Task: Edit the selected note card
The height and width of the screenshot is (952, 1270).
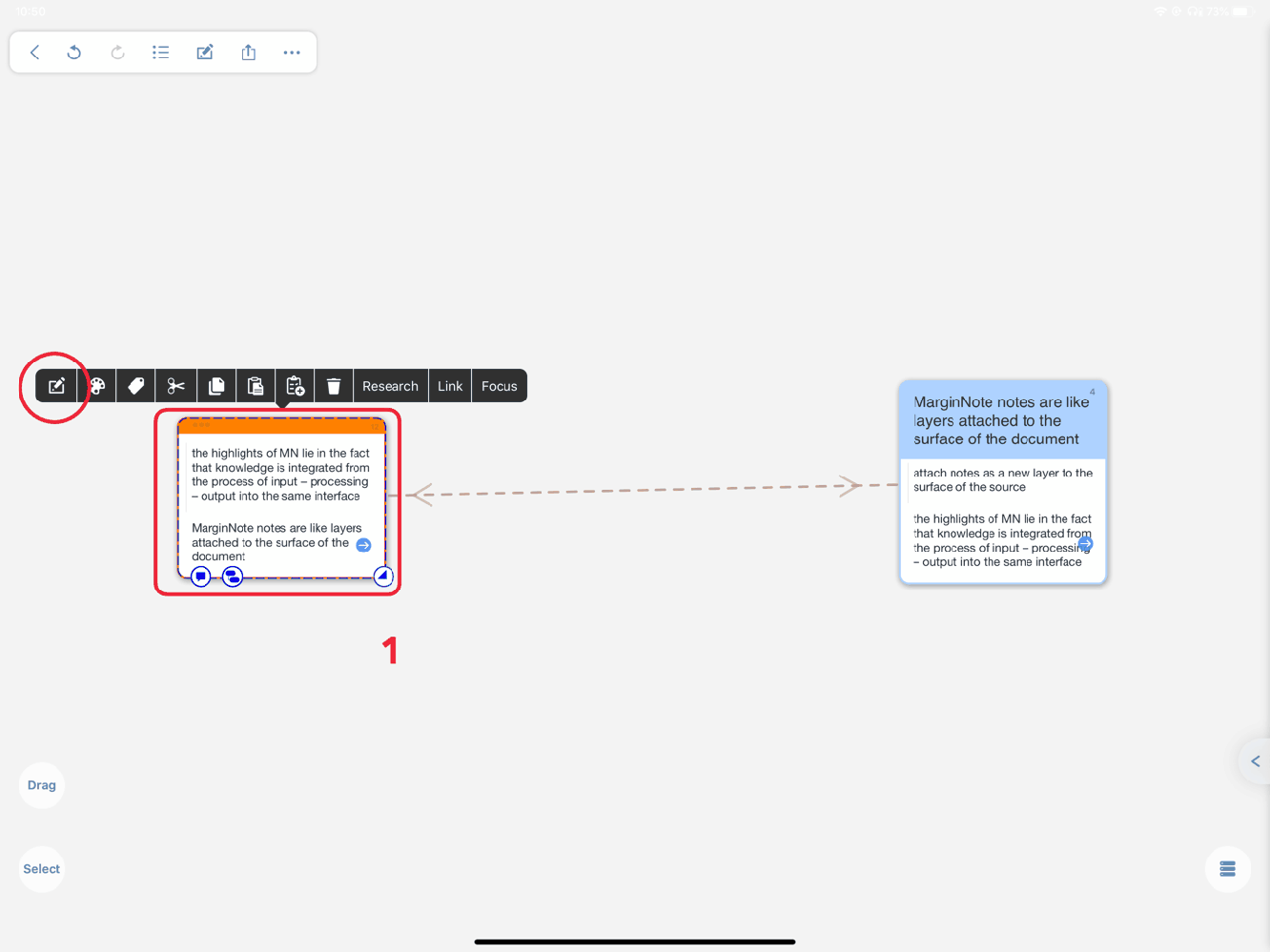Action: 56,386
